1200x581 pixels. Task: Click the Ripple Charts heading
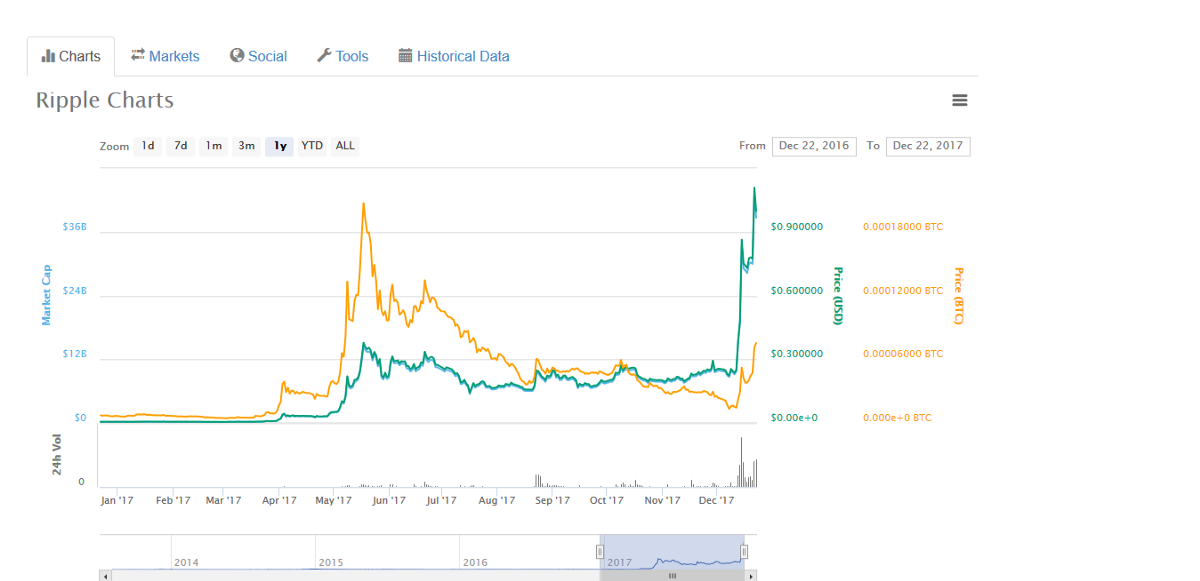pos(105,100)
